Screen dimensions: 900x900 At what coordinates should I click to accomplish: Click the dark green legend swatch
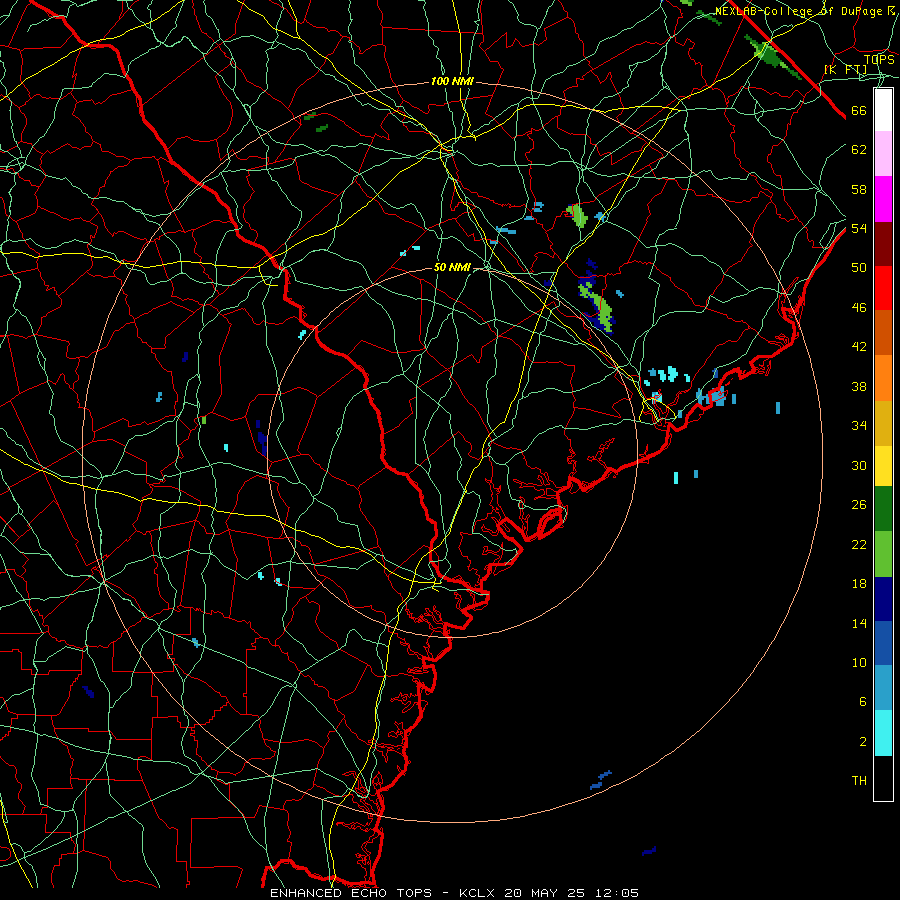pos(883,509)
